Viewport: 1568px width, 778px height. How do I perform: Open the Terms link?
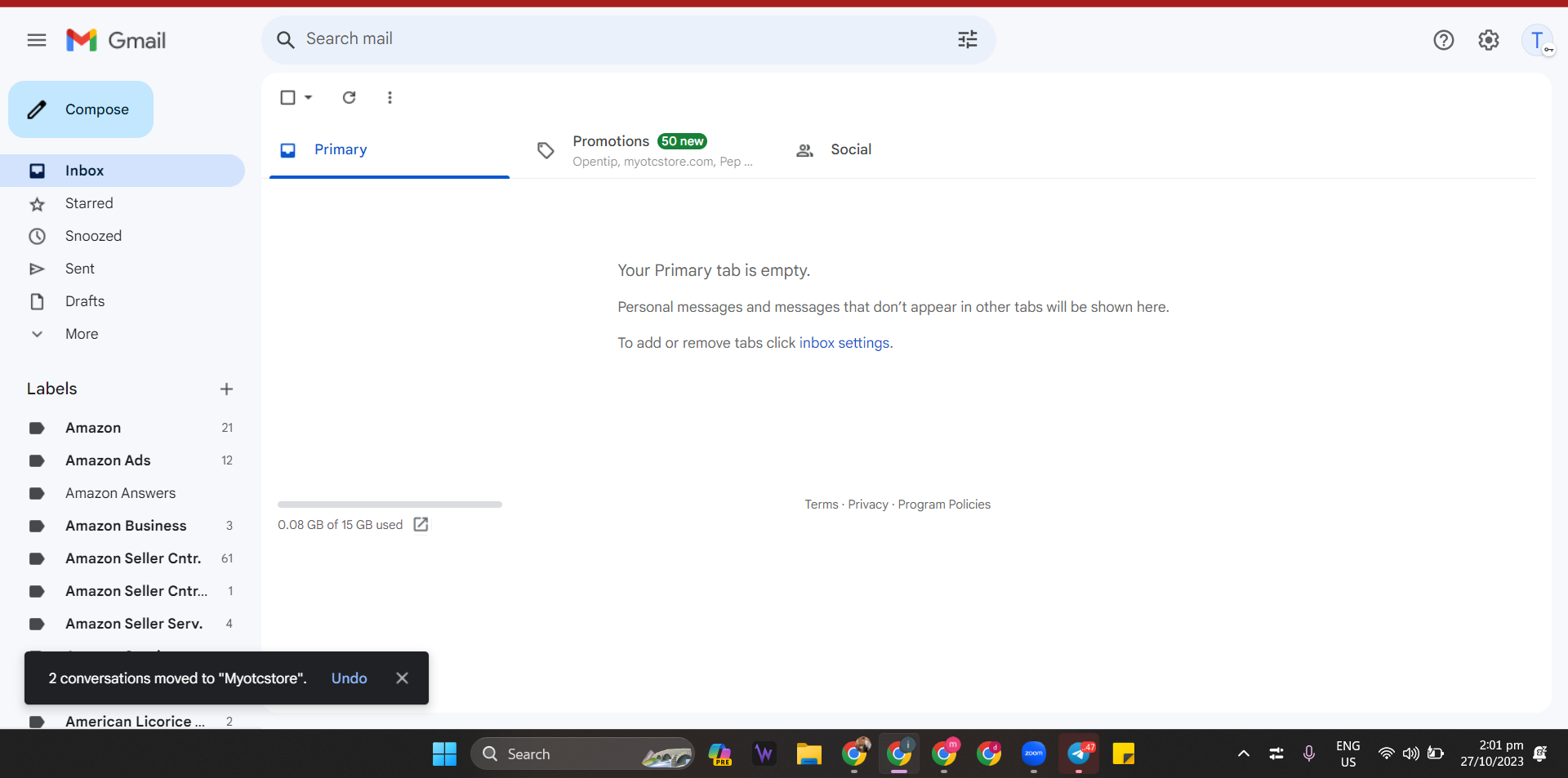coord(822,505)
